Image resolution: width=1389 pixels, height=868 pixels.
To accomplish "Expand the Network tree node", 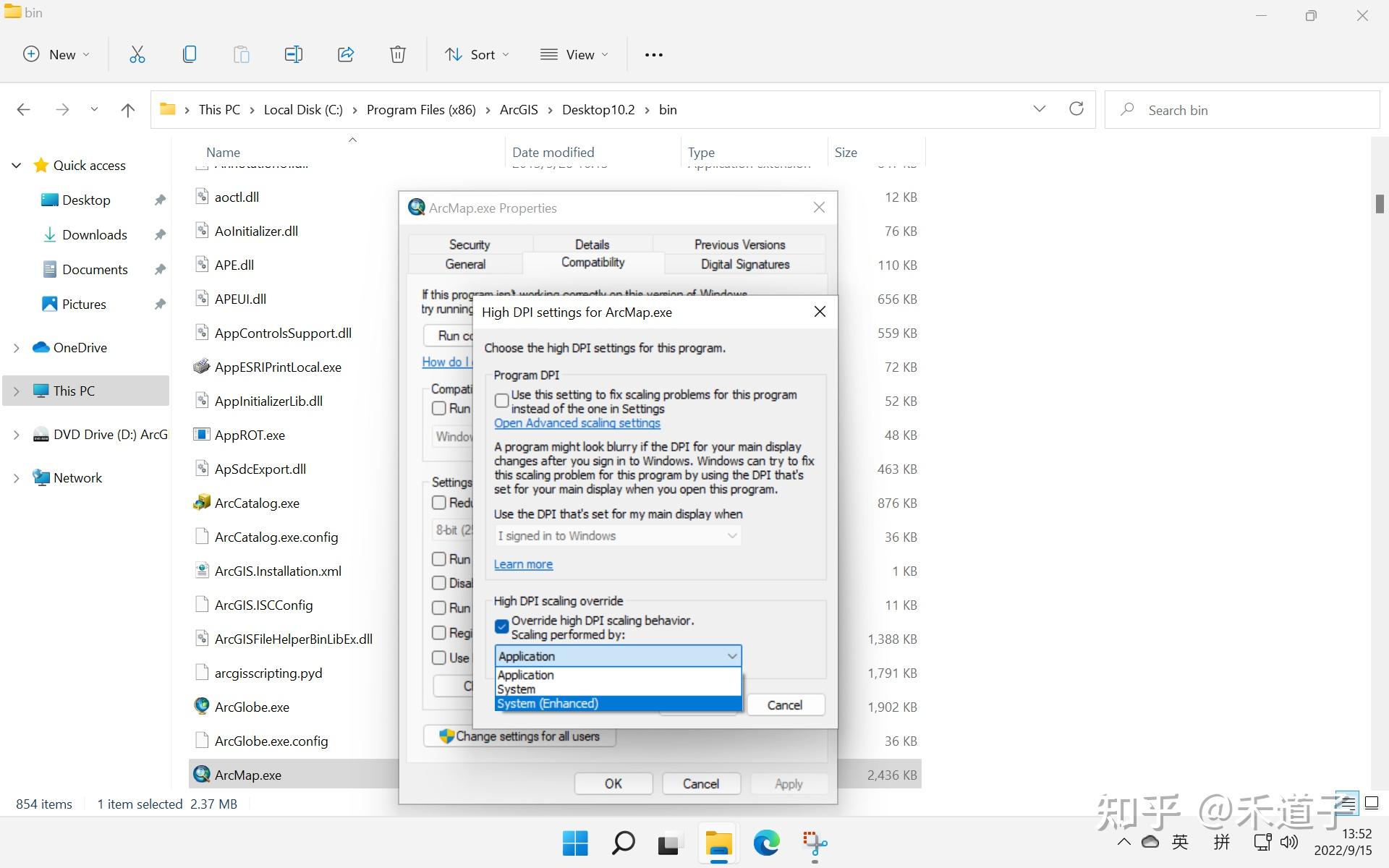I will point(17,478).
